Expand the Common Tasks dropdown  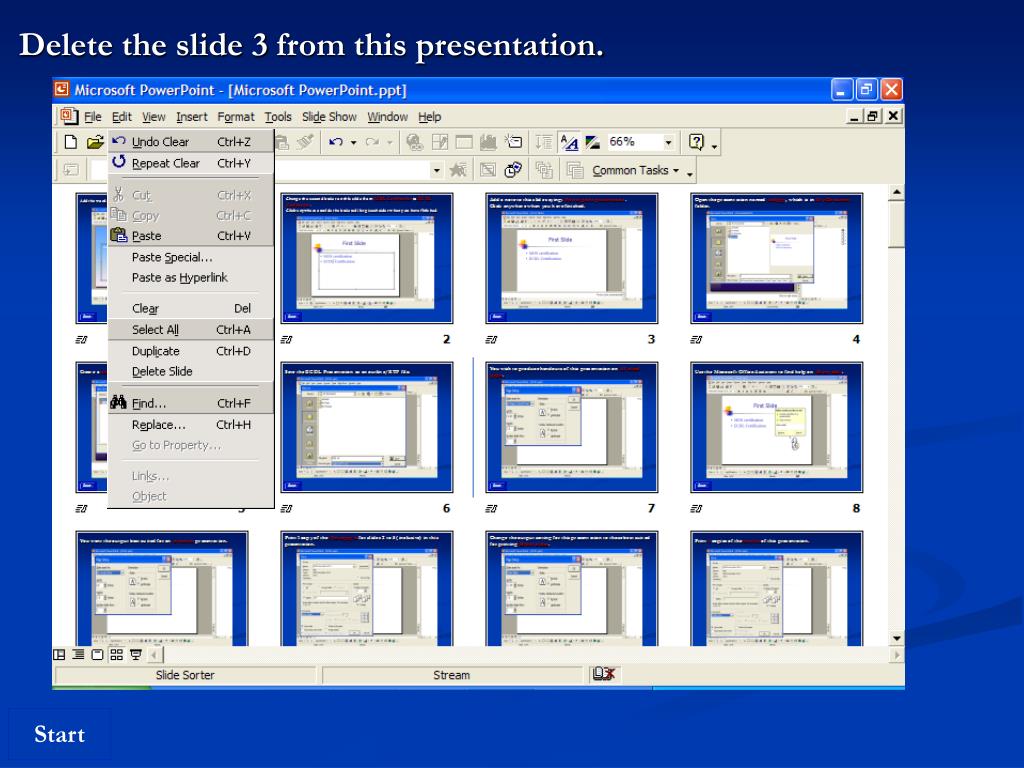click(x=635, y=170)
